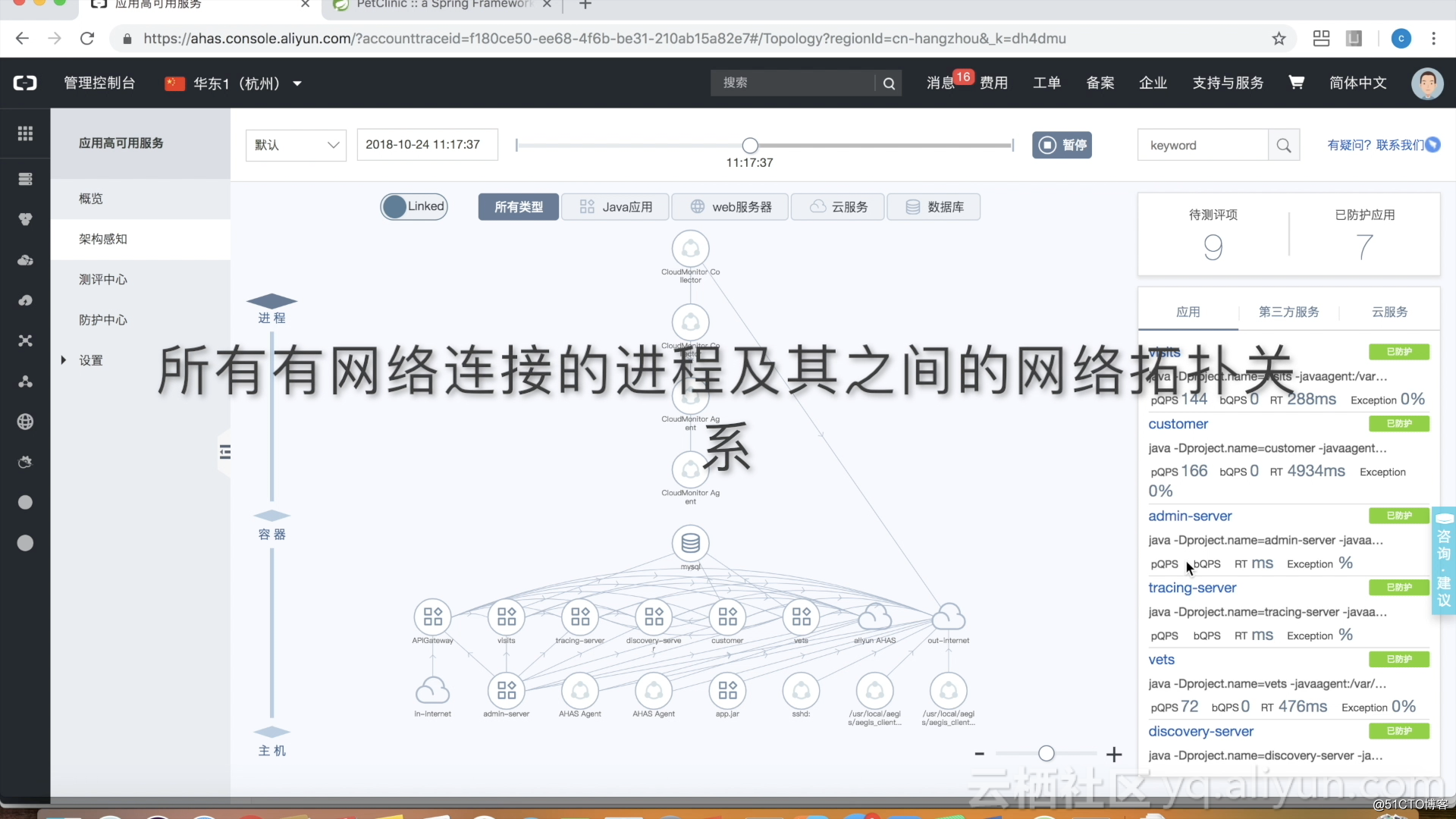
Task: Open the 咨询·建议 feedback tab
Action: coord(1444,560)
